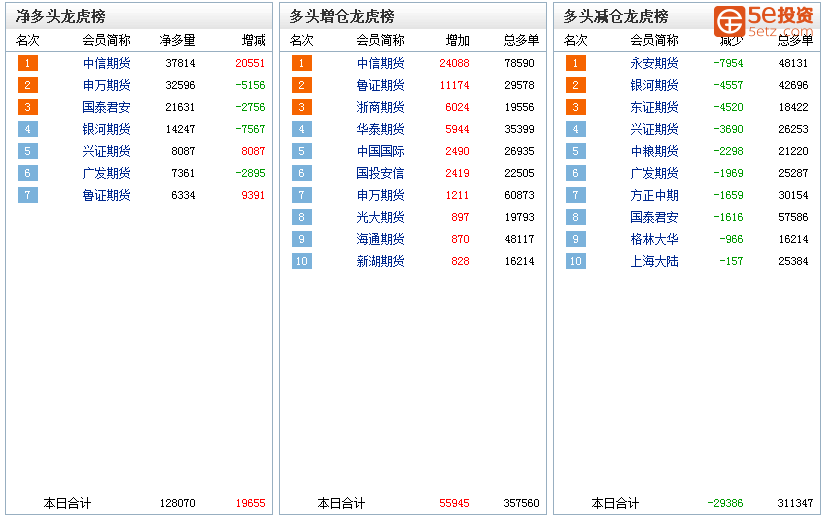The image size is (821, 521).
Task: Select 银河期货 in 多头减仓龙虎榜
Action: click(654, 85)
